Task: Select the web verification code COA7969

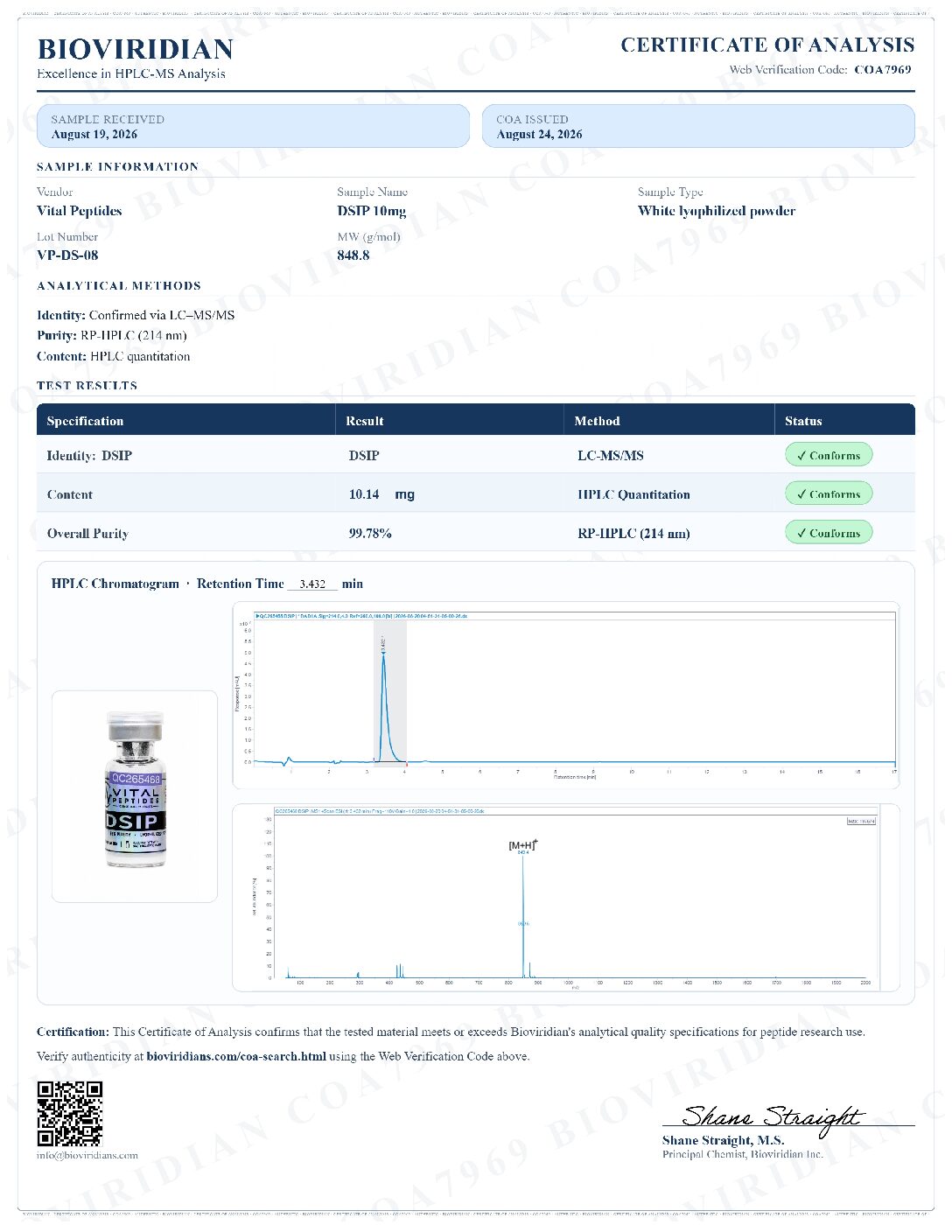Action: 883,70
